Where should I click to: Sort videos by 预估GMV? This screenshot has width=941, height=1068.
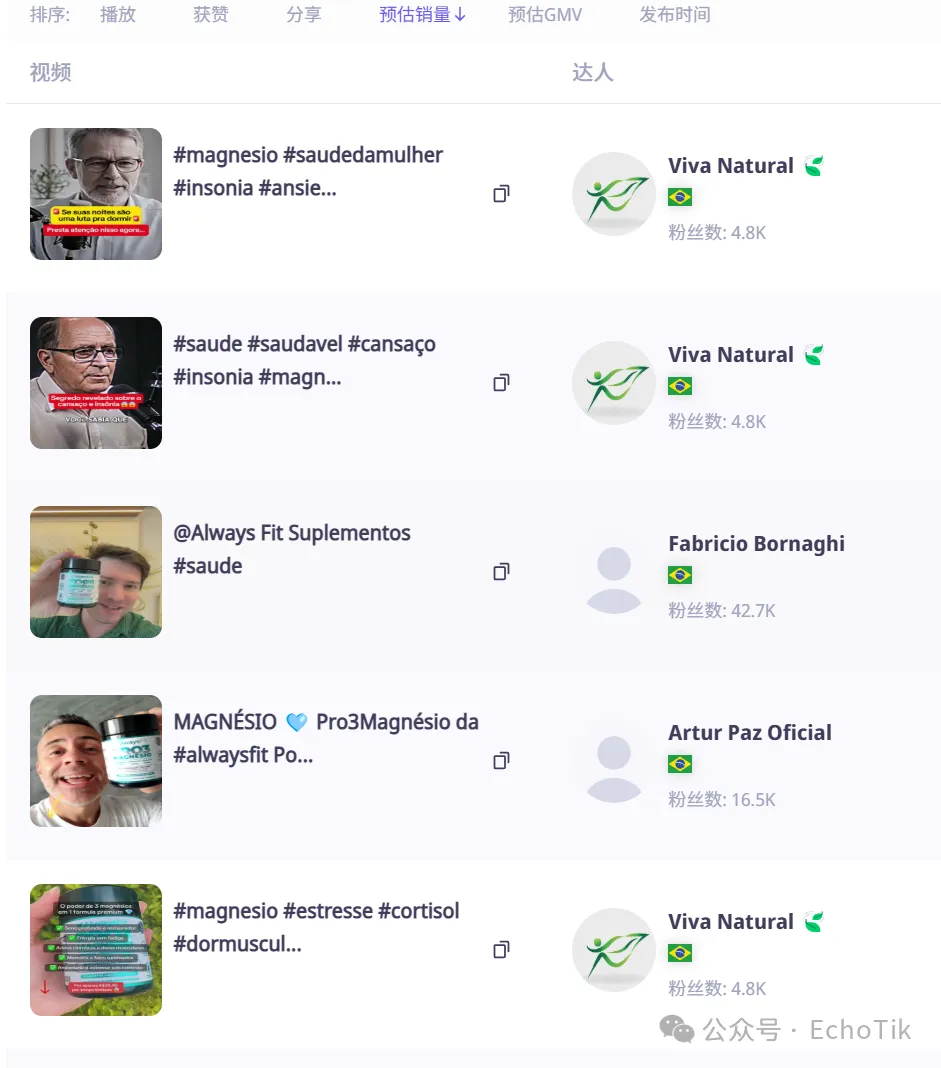click(x=545, y=15)
